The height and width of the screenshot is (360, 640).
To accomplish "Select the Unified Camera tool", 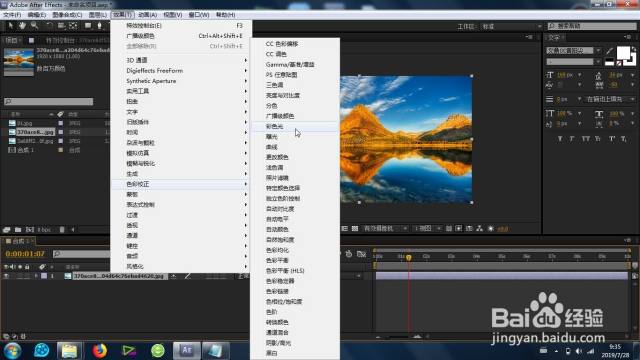I will (61, 26).
